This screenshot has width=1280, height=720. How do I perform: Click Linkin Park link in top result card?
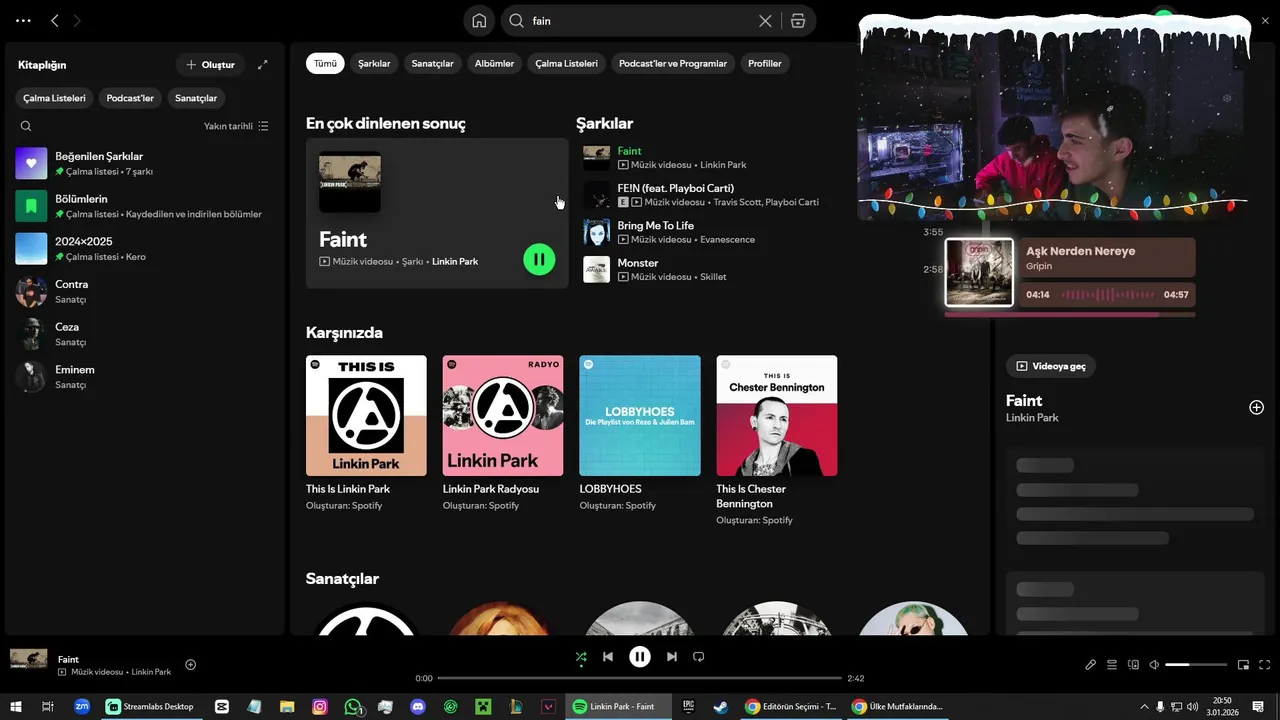455,261
